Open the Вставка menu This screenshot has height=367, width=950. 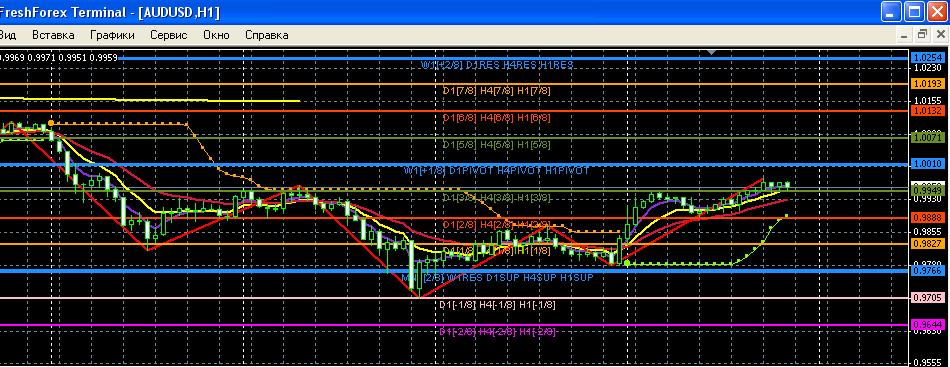(53, 35)
